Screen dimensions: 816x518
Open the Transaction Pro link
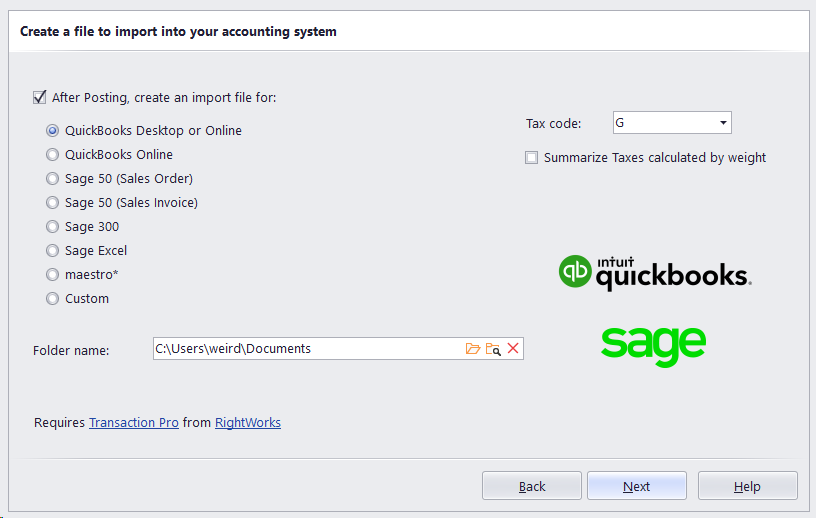point(134,423)
